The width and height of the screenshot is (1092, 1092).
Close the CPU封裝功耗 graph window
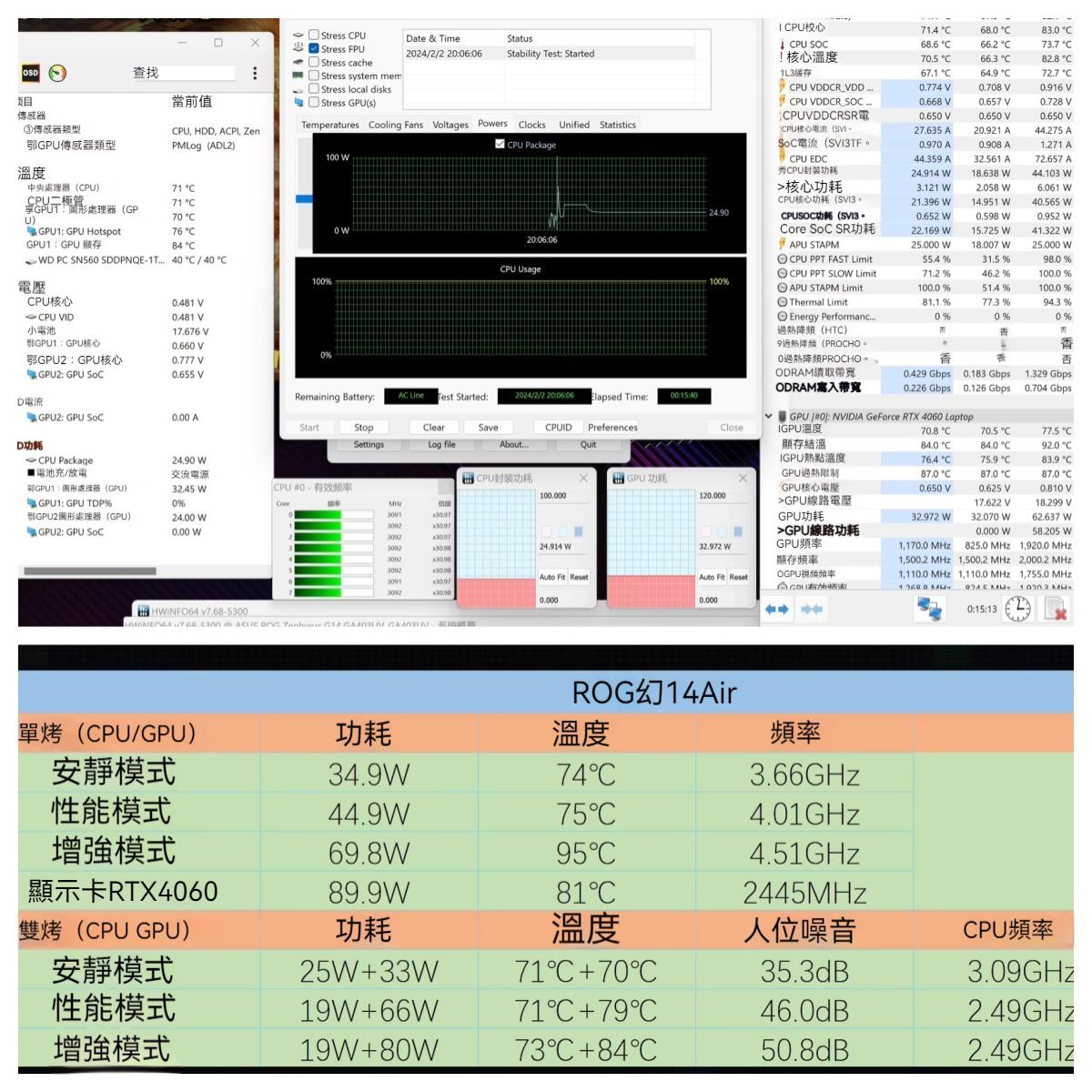(583, 478)
